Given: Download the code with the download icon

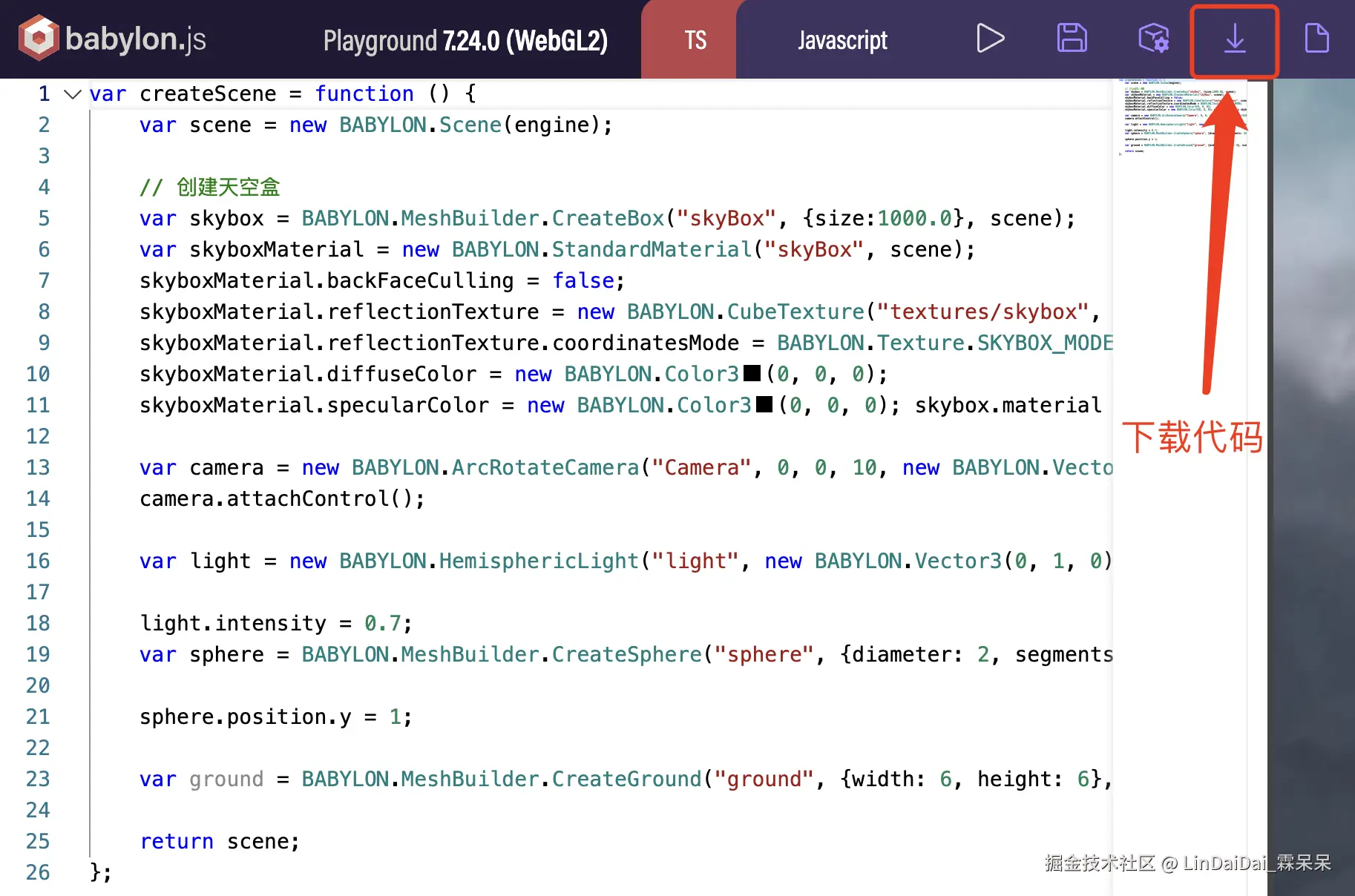Looking at the screenshot, I should coord(1235,39).
